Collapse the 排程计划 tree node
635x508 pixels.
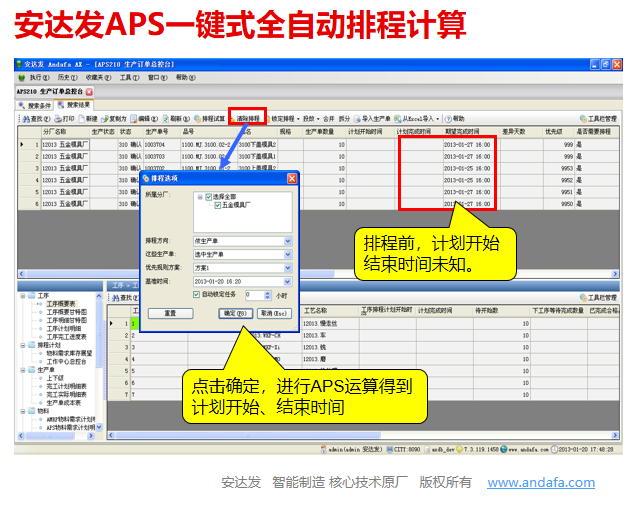click(23, 345)
